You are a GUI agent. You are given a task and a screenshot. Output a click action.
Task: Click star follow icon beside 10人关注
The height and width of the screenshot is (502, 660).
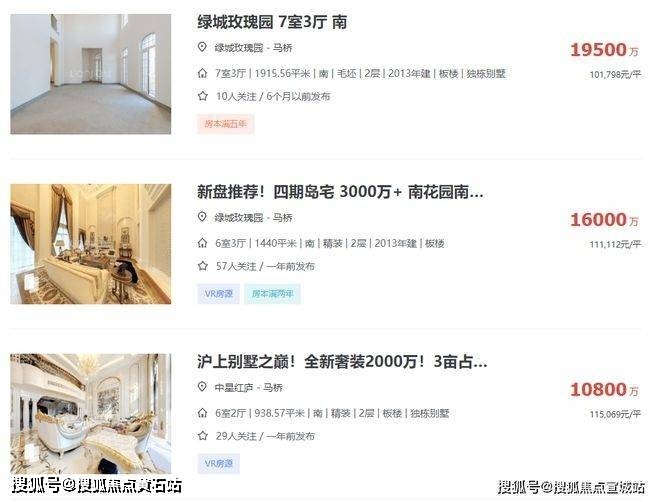203,96
